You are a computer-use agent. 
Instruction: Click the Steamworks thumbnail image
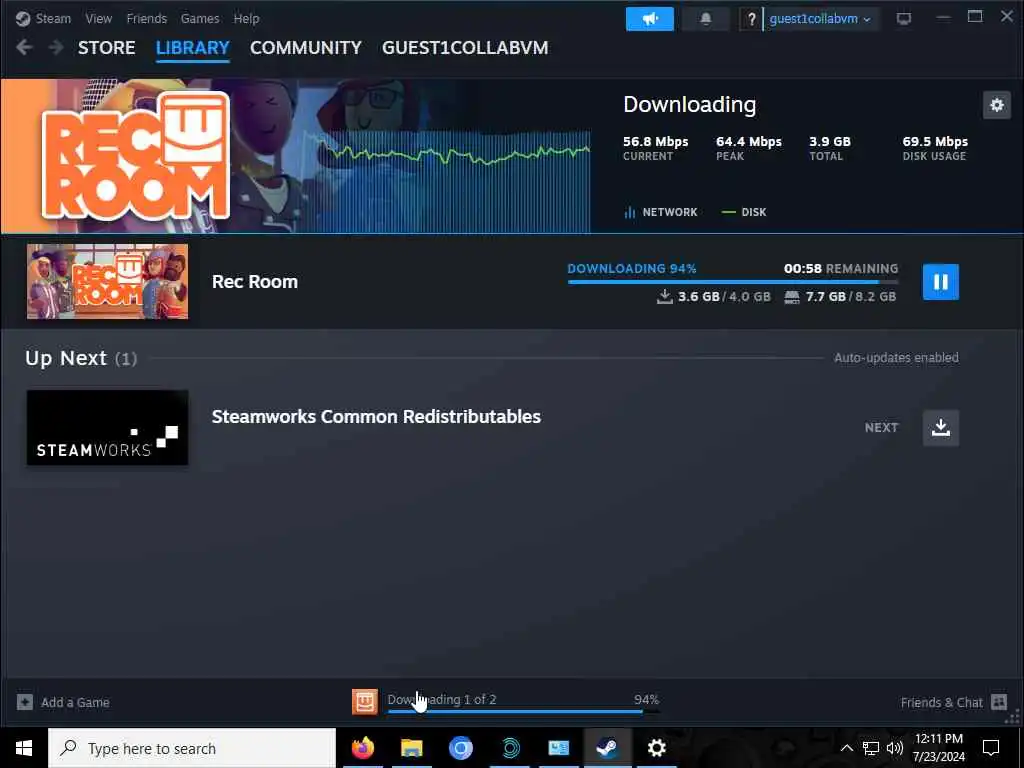click(x=108, y=428)
